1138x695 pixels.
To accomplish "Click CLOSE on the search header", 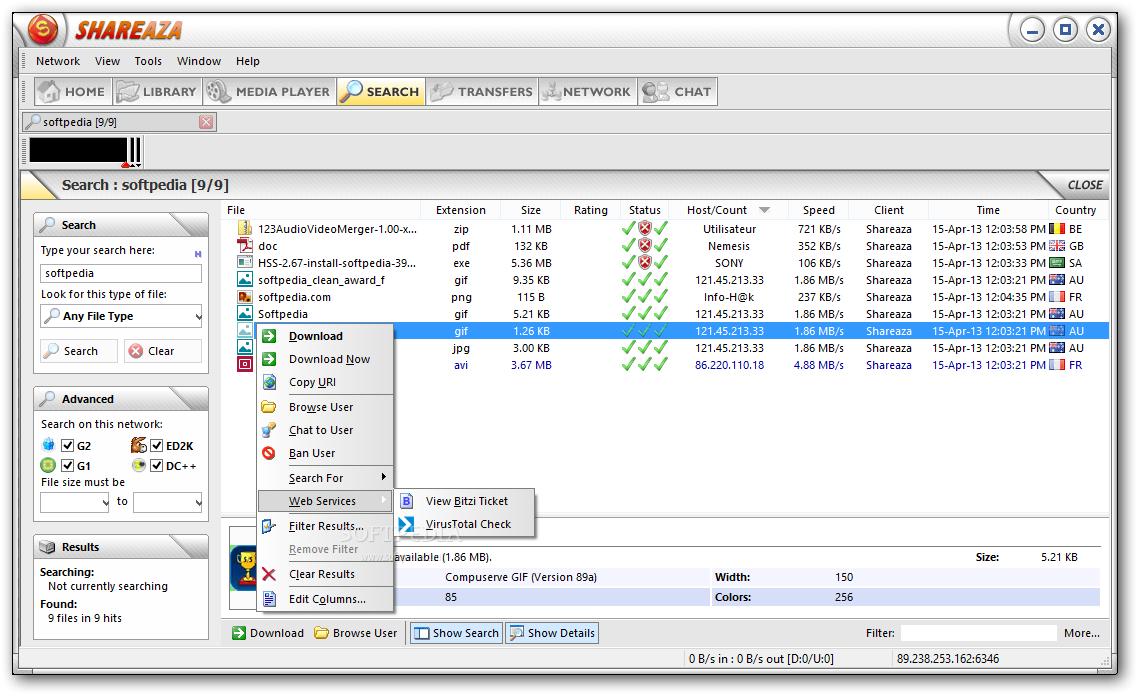I will [1084, 185].
